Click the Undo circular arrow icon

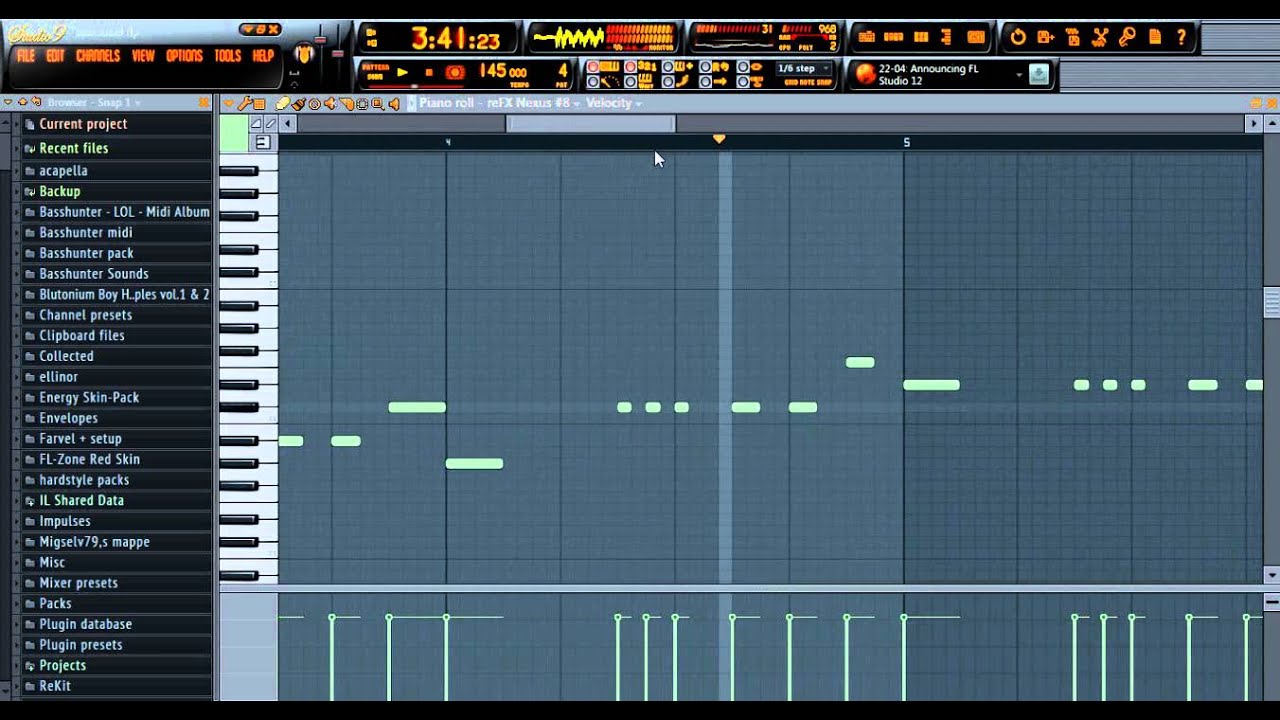[1018, 37]
